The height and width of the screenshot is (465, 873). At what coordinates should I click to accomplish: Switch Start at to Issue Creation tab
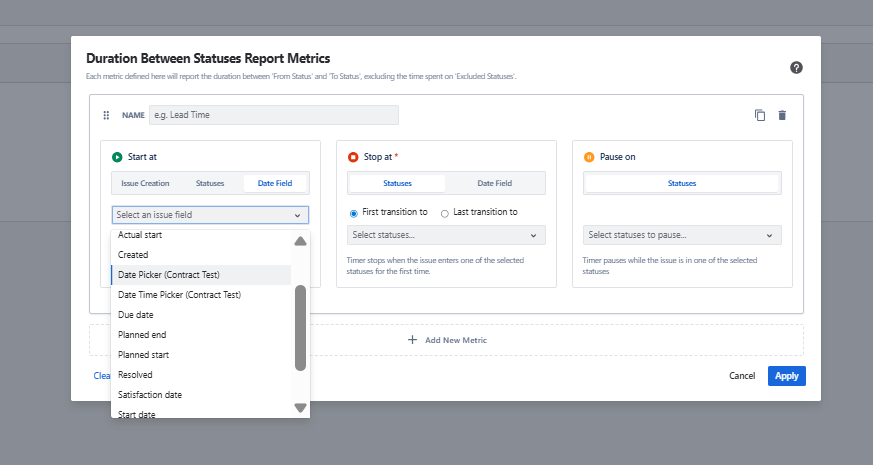coord(145,183)
